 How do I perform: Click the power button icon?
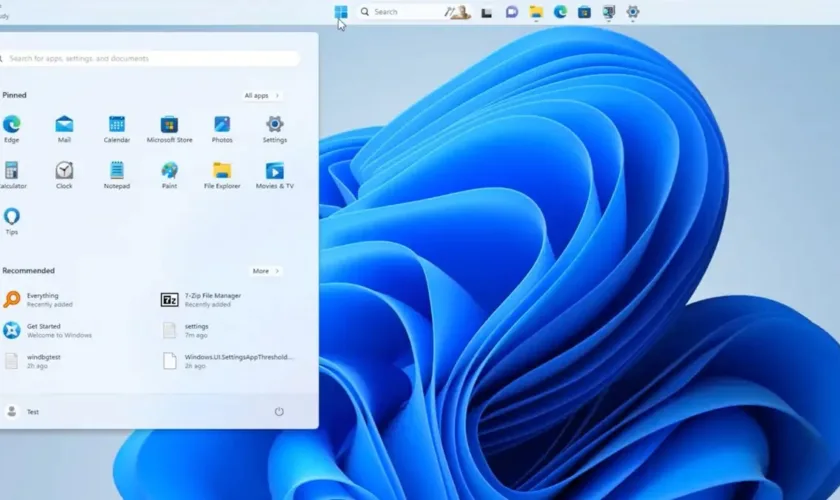279,411
